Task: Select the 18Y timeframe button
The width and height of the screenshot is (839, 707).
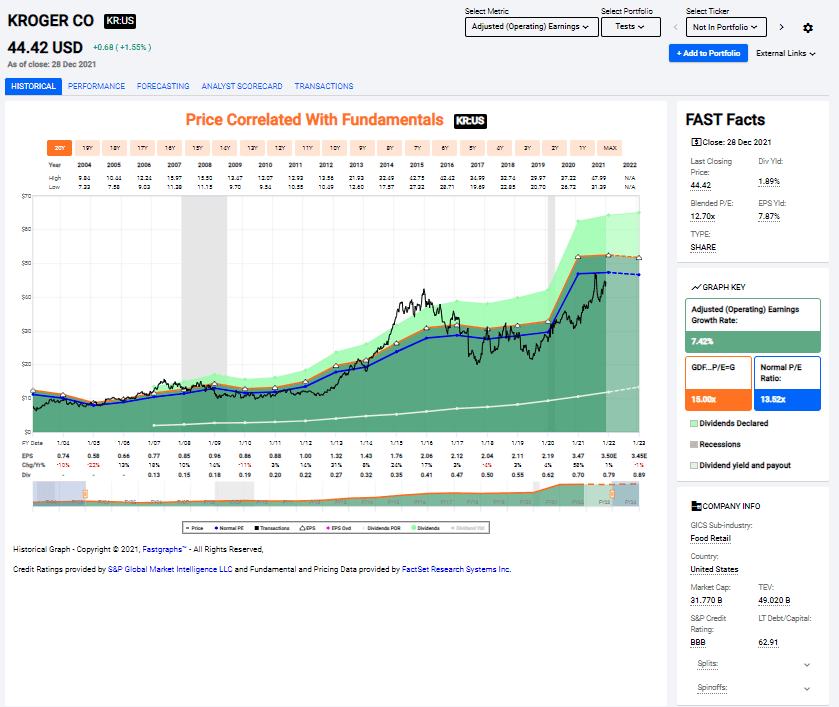Action: [115, 148]
